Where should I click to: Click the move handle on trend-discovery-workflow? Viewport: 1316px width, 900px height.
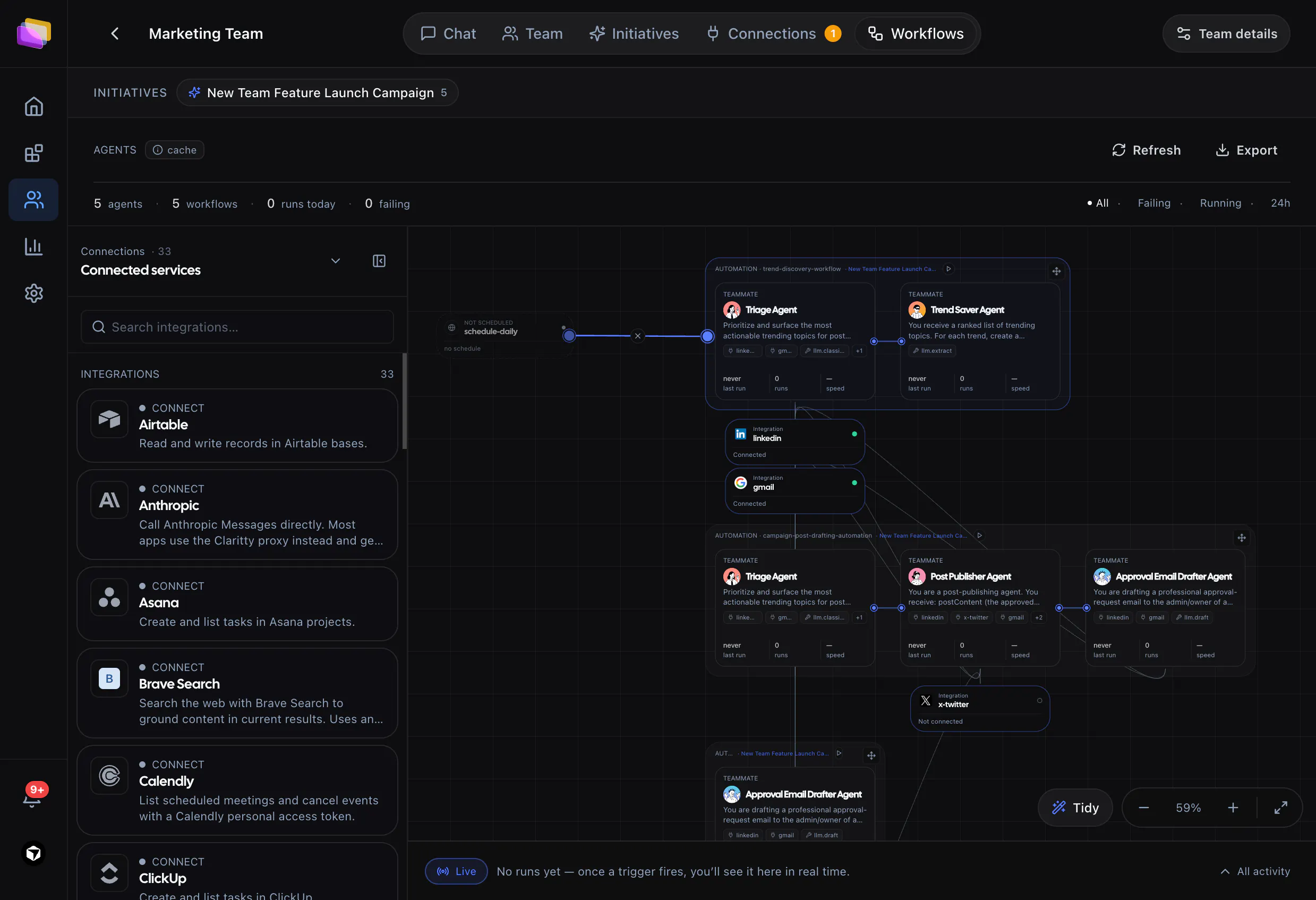tap(1056, 271)
